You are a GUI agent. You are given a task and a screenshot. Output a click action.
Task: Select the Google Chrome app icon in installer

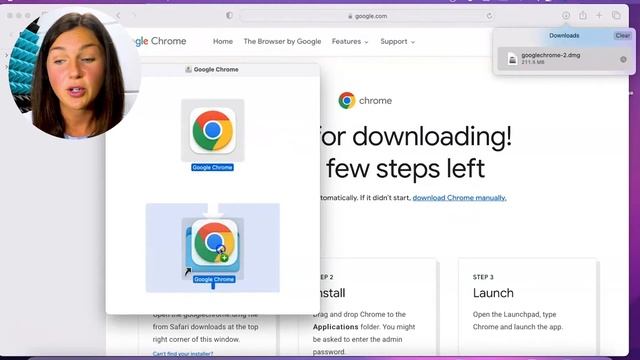click(213, 130)
